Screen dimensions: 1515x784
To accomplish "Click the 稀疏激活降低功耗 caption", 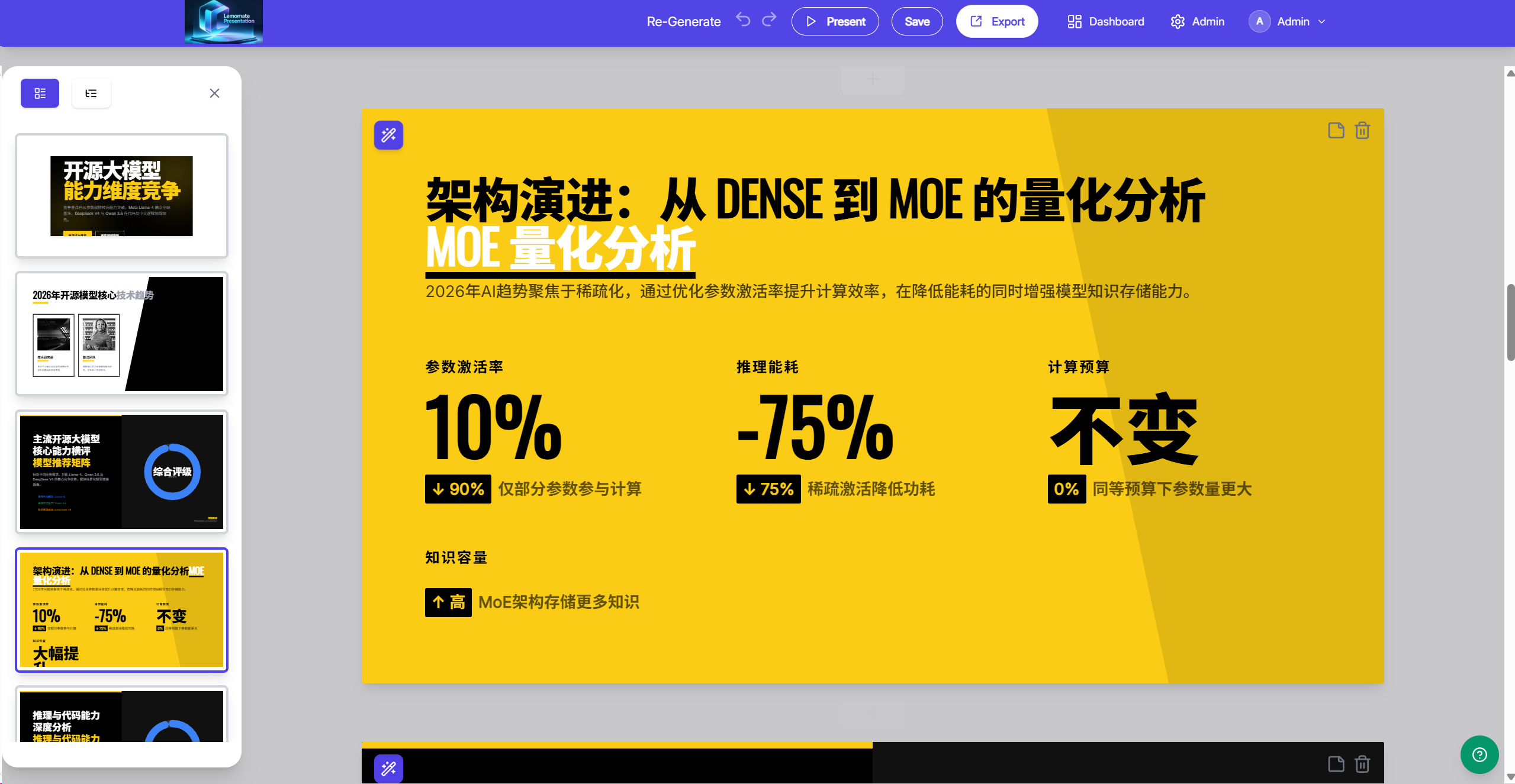I will point(871,489).
